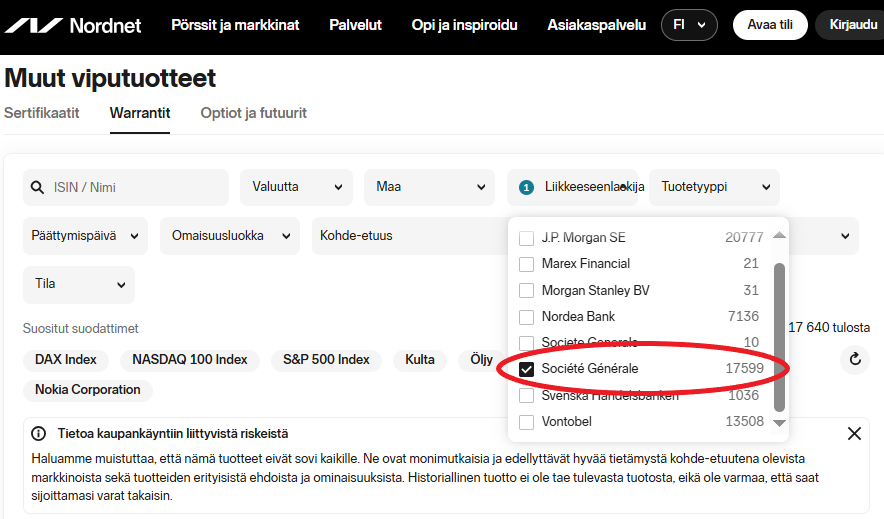The width and height of the screenshot is (884, 519).
Task: Click the 17 640 tulosta result count
Action: click(829, 327)
